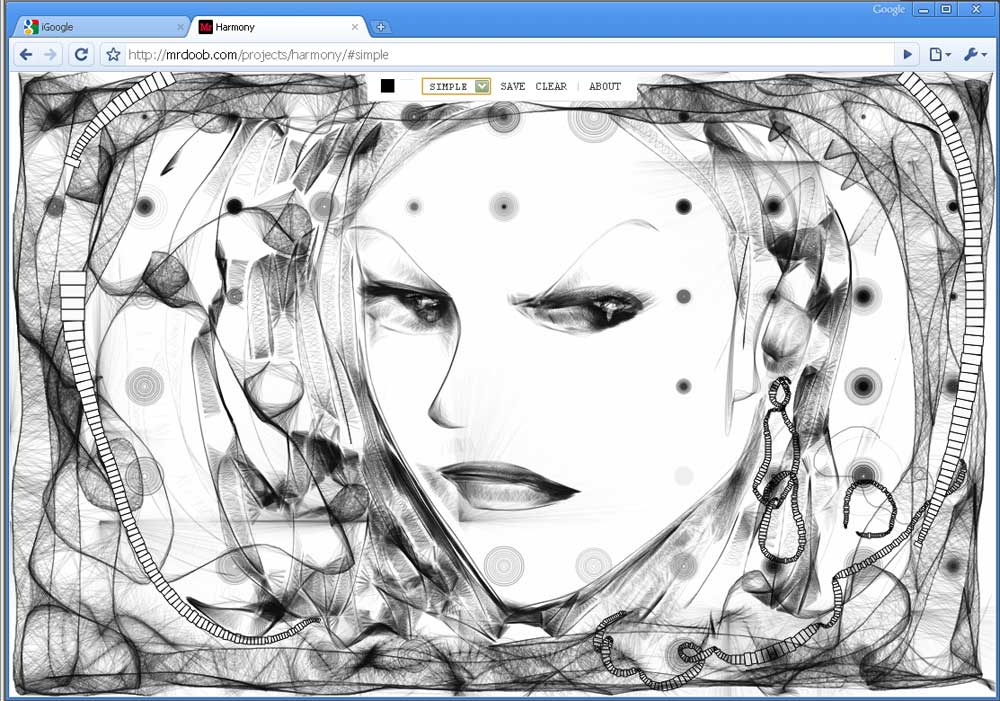Open the ABOUT link
Viewport: 1000px width, 701px height.
[605, 87]
